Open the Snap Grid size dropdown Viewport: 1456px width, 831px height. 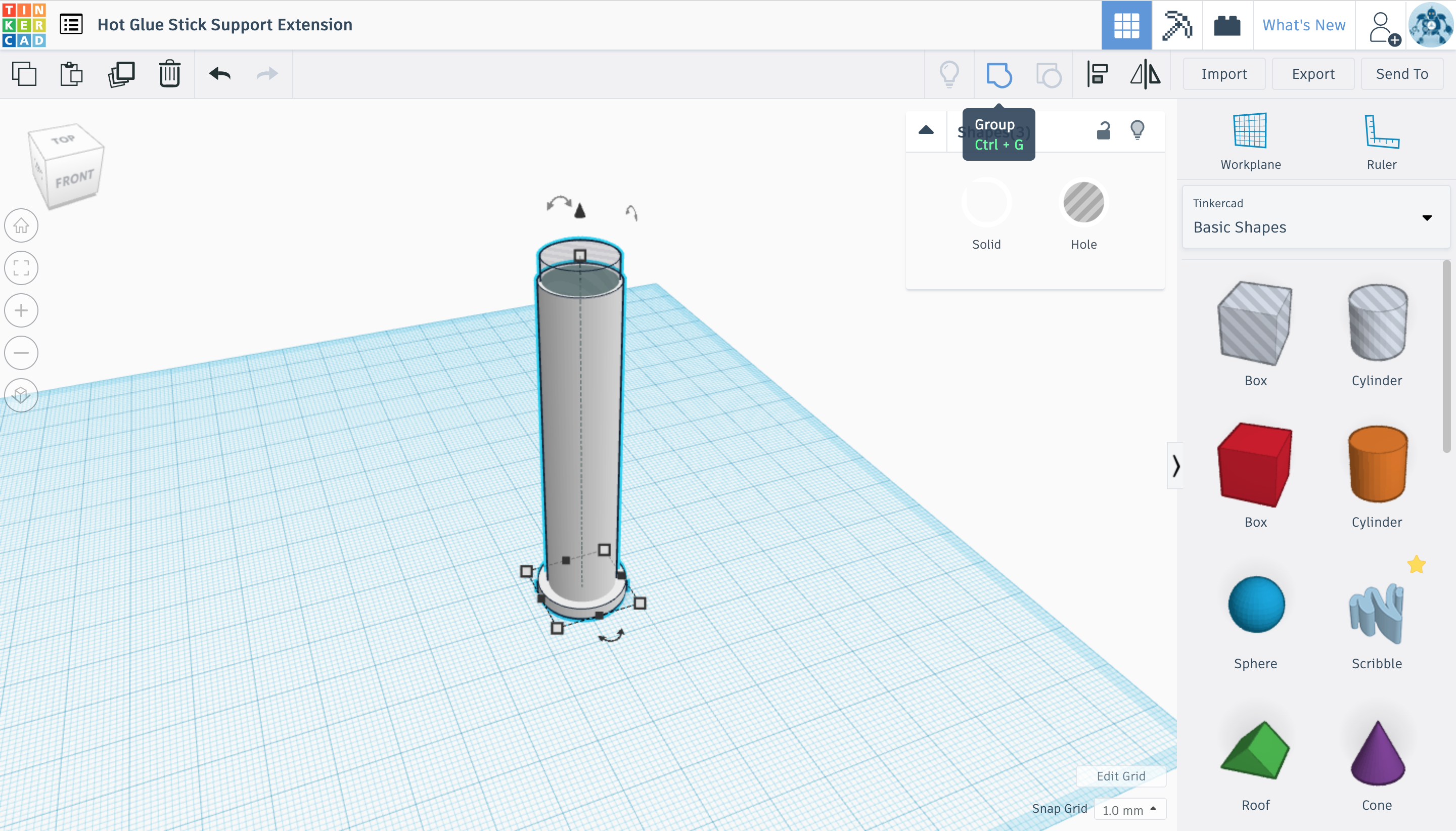click(x=1129, y=809)
